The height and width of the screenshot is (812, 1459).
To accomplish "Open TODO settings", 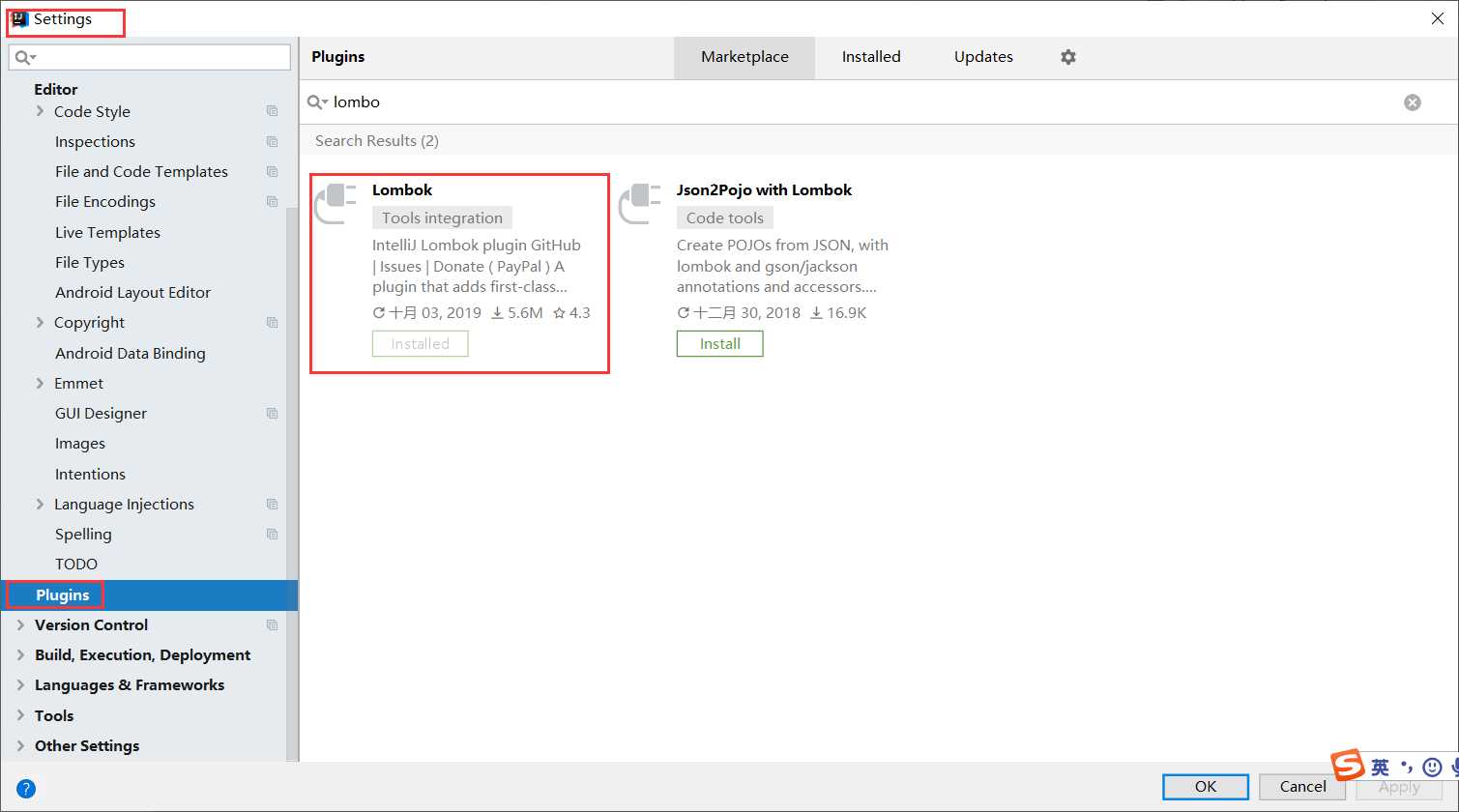I will [x=76, y=565].
